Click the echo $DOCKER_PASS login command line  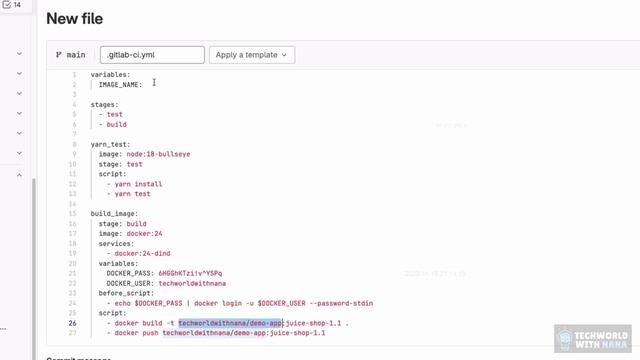tap(240, 303)
